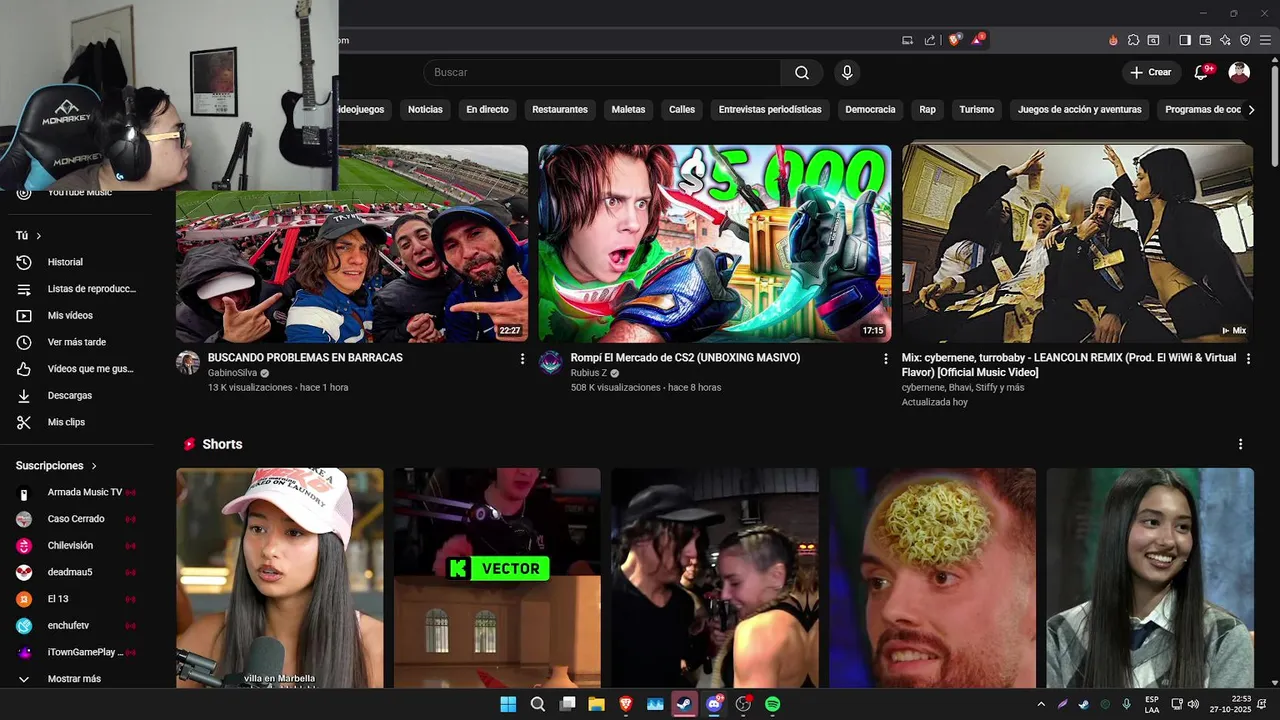Start voice search with the microphone icon
The width and height of the screenshot is (1280, 720).
click(847, 72)
